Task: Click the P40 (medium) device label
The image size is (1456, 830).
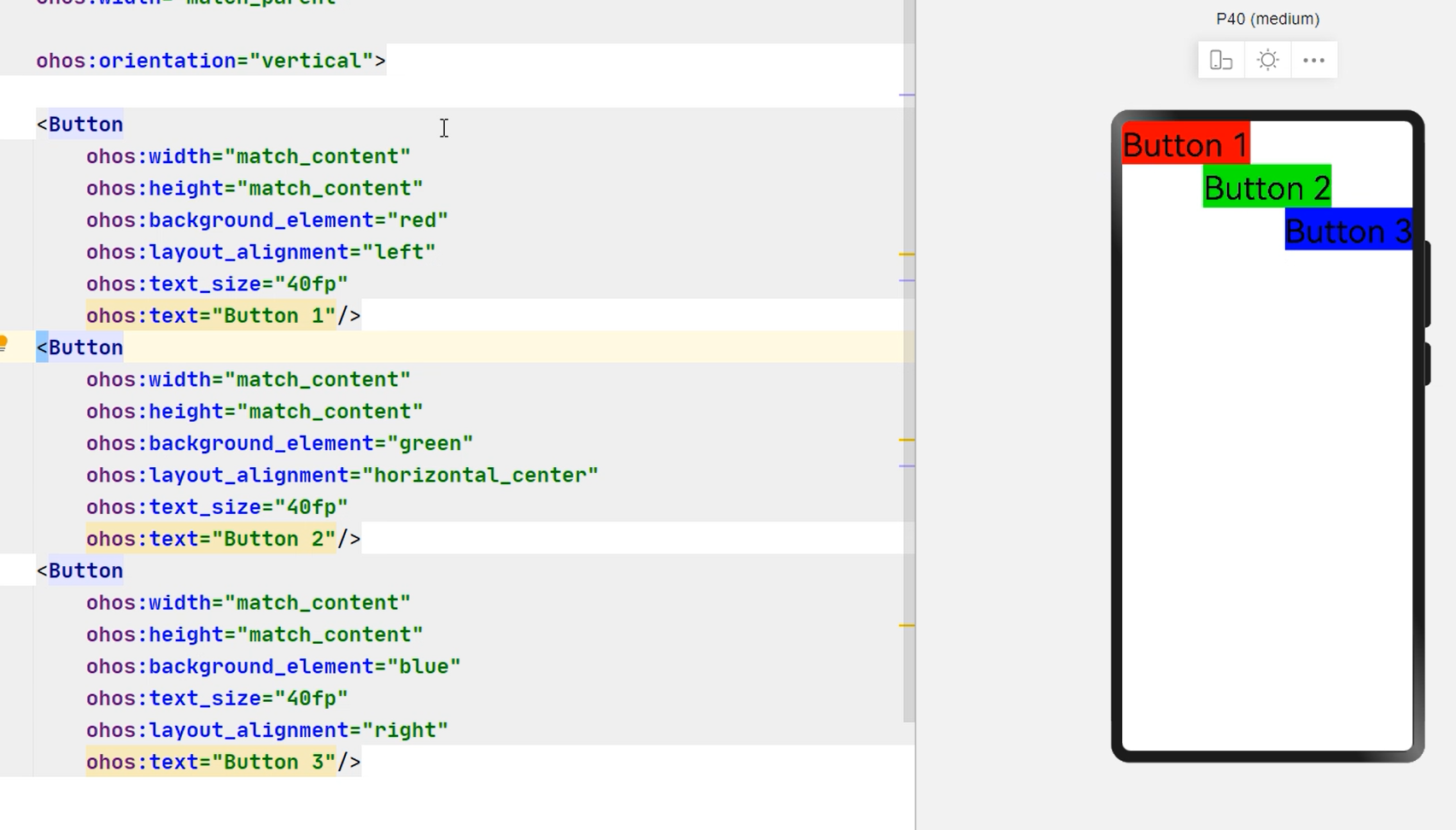Action: pyautogui.click(x=1267, y=19)
